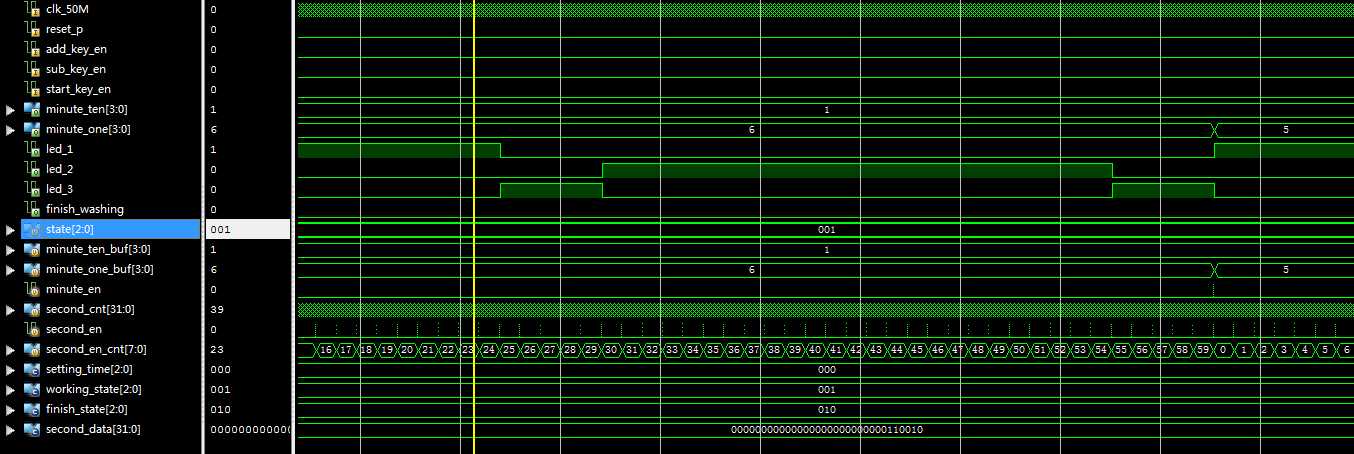
Task: Click the minute_en signal icon
Action: point(31,289)
